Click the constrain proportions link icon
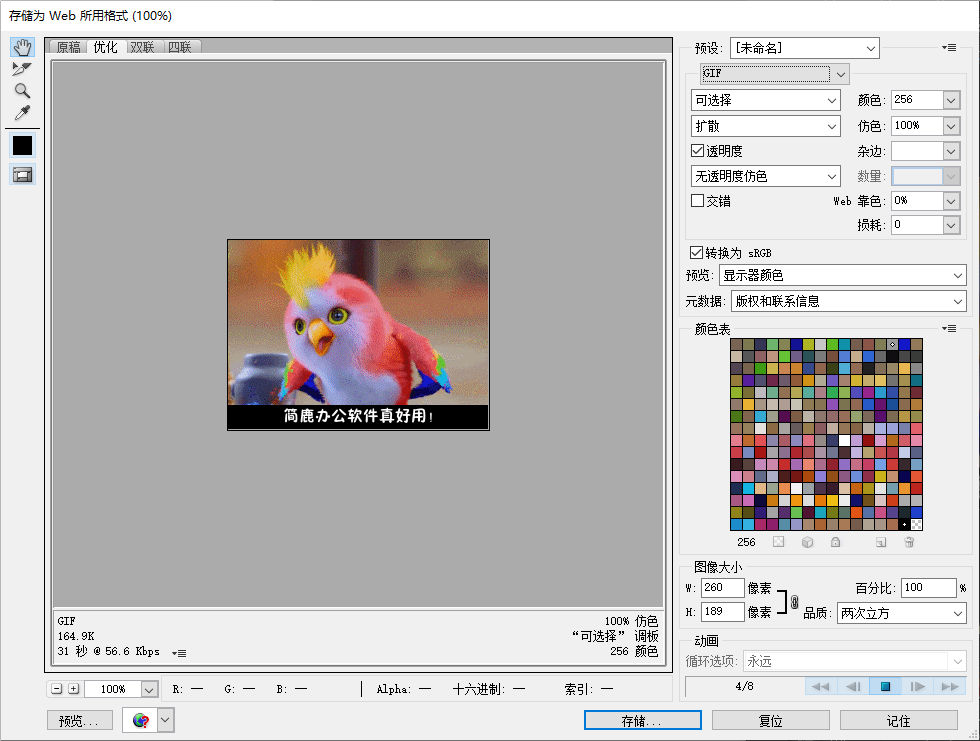This screenshot has width=980, height=741. tap(794, 602)
